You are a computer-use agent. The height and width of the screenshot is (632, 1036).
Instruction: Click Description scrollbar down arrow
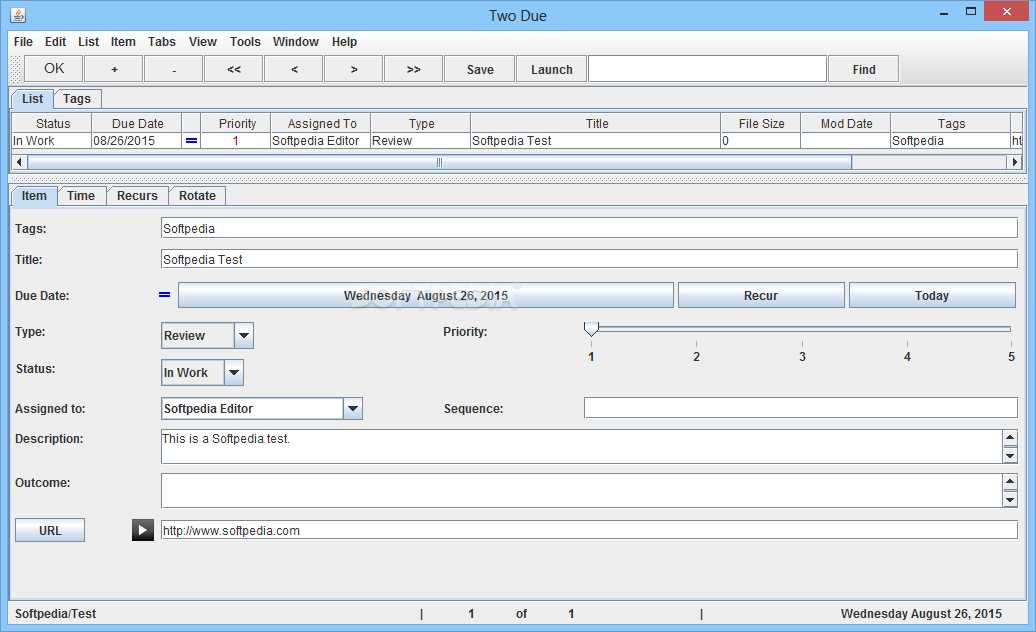point(1010,456)
